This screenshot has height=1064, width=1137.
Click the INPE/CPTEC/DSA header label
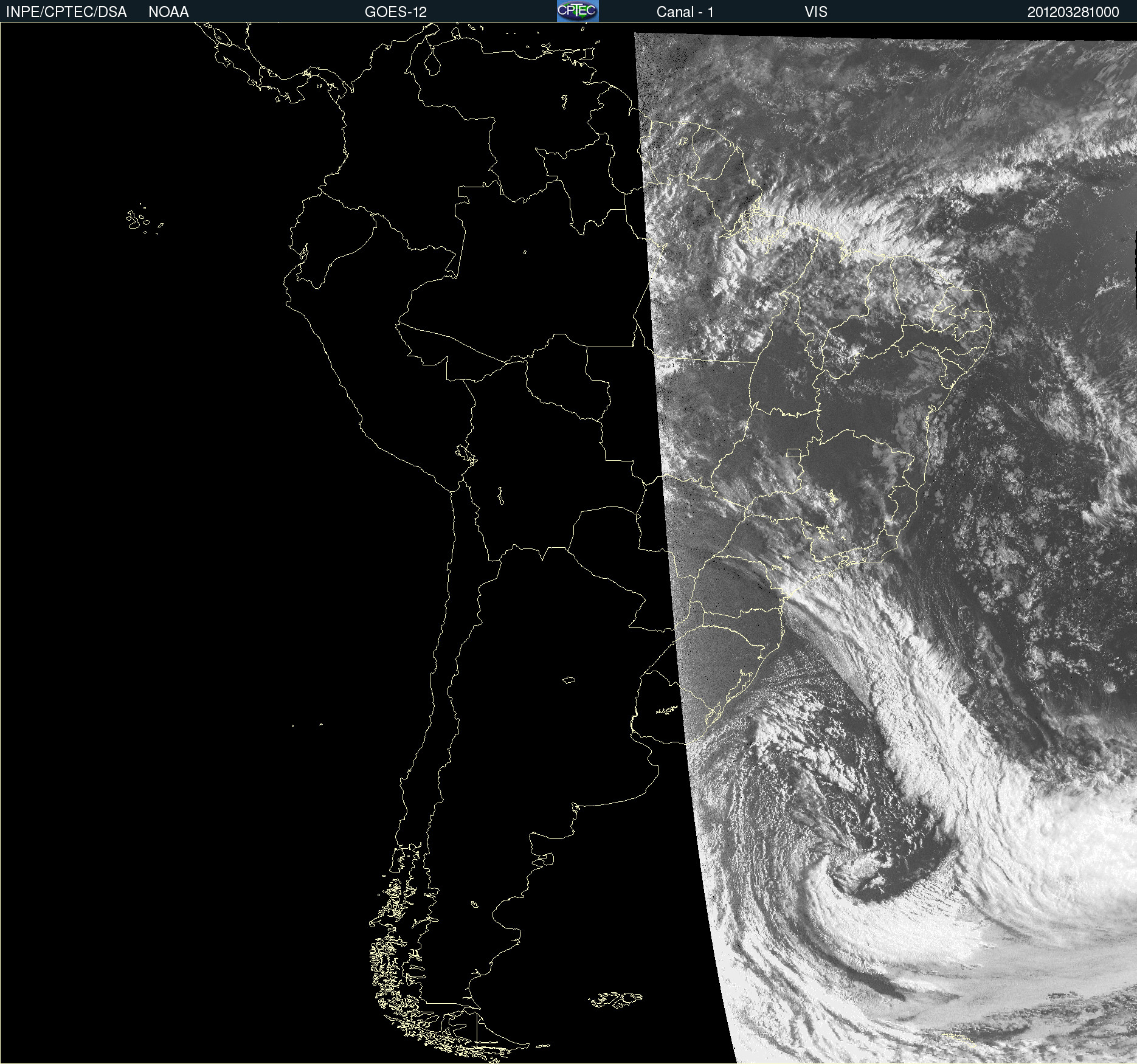point(66,12)
